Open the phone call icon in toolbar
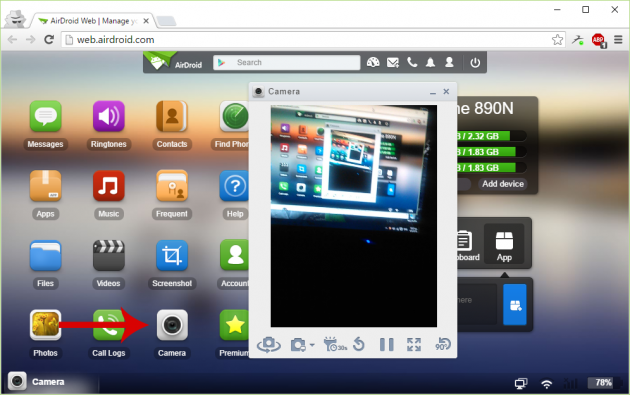 pyautogui.click(x=412, y=62)
